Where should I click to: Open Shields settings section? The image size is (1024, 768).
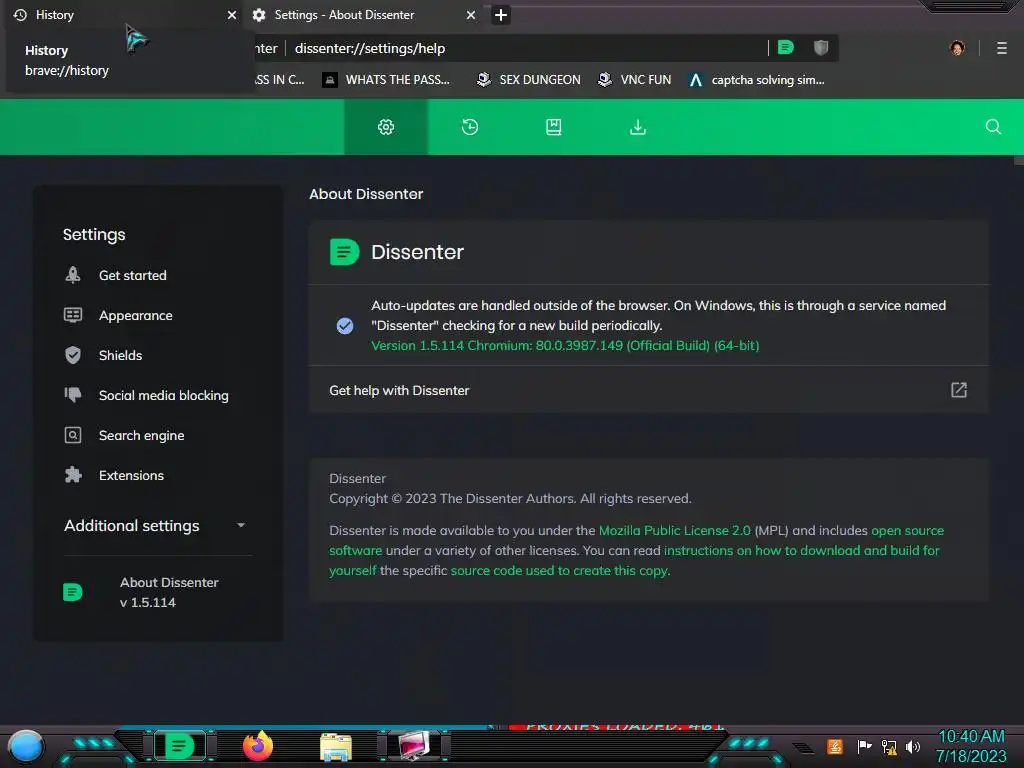120,355
